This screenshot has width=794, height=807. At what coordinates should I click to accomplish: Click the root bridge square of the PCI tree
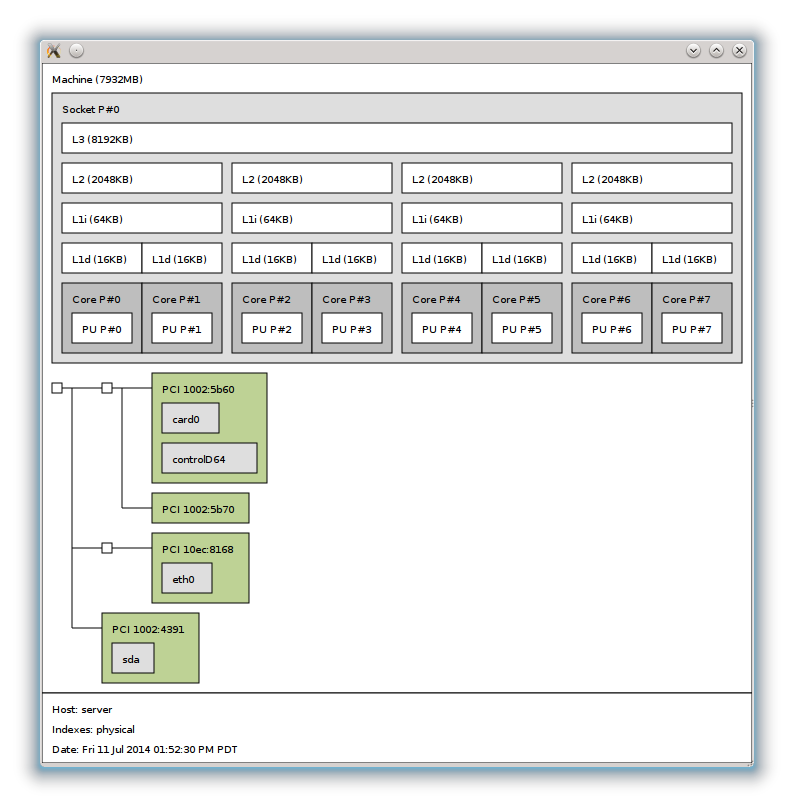coord(57,388)
